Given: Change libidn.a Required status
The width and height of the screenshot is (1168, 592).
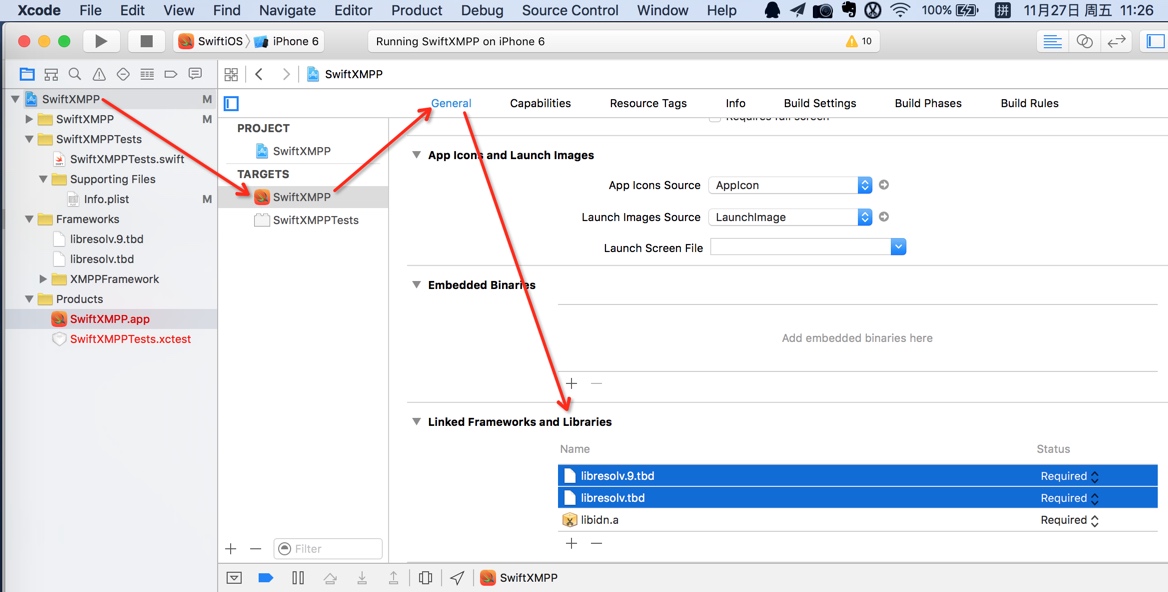Looking at the screenshot, I should [1070, 520].
